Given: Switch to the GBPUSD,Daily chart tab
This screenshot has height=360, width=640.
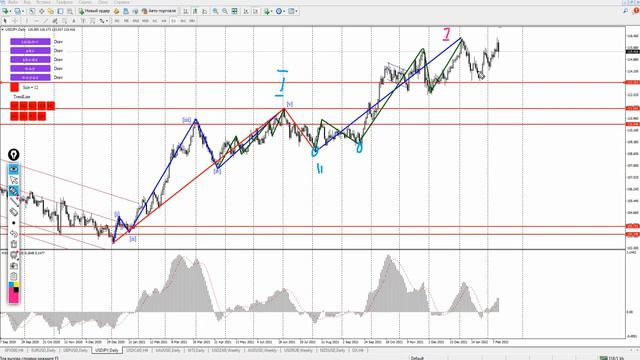Looking at the screenshot, I should click(75, 351).
